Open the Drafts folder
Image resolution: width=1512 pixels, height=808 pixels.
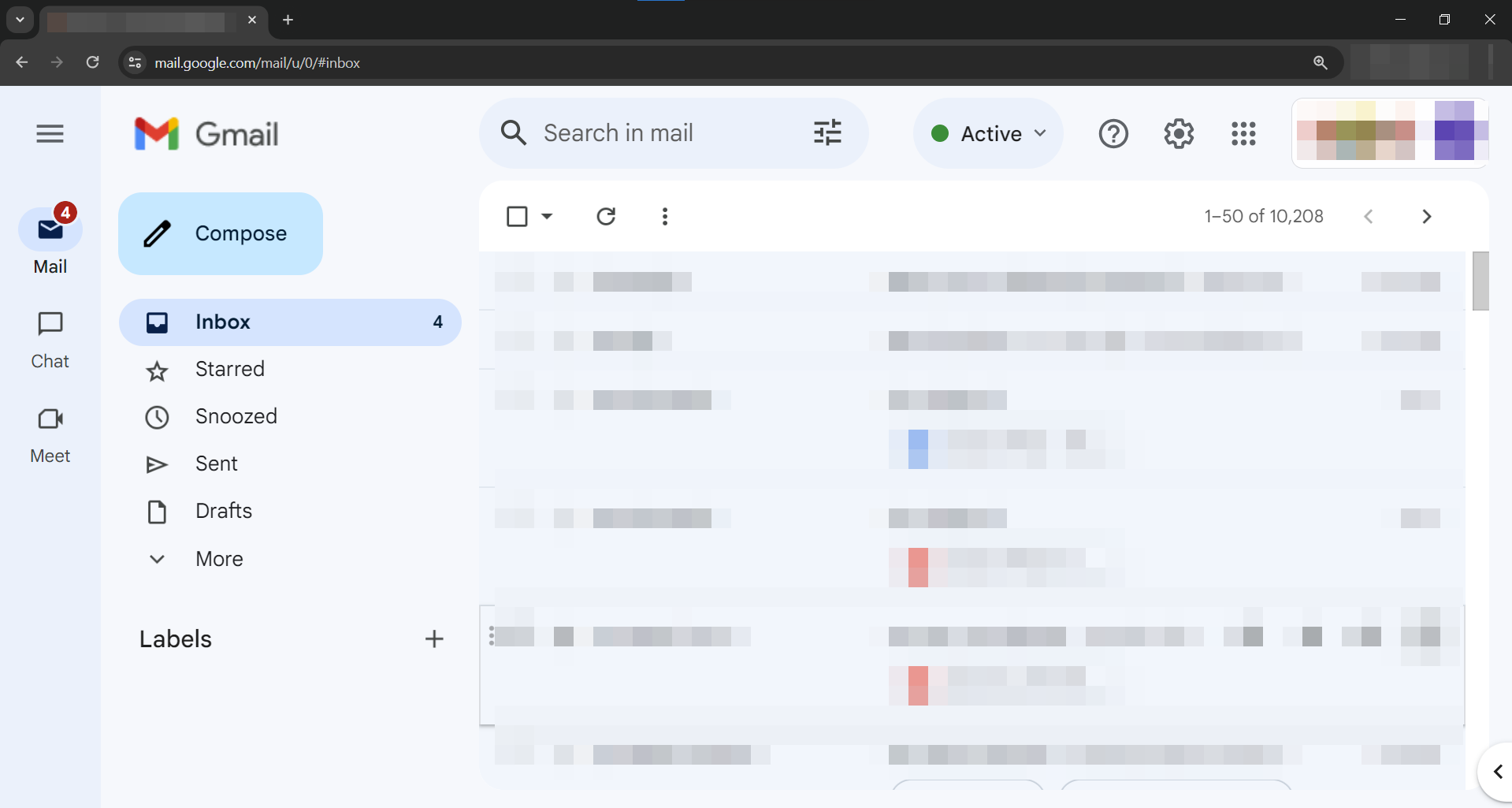[x=224, y=511]
